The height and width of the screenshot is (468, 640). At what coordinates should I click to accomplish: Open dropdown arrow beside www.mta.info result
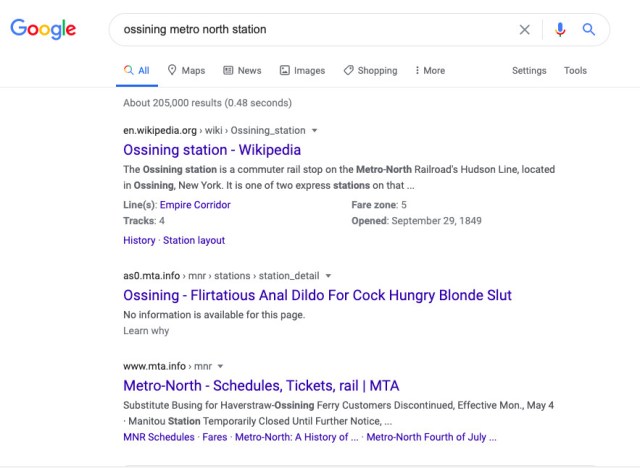pos(220,366)
